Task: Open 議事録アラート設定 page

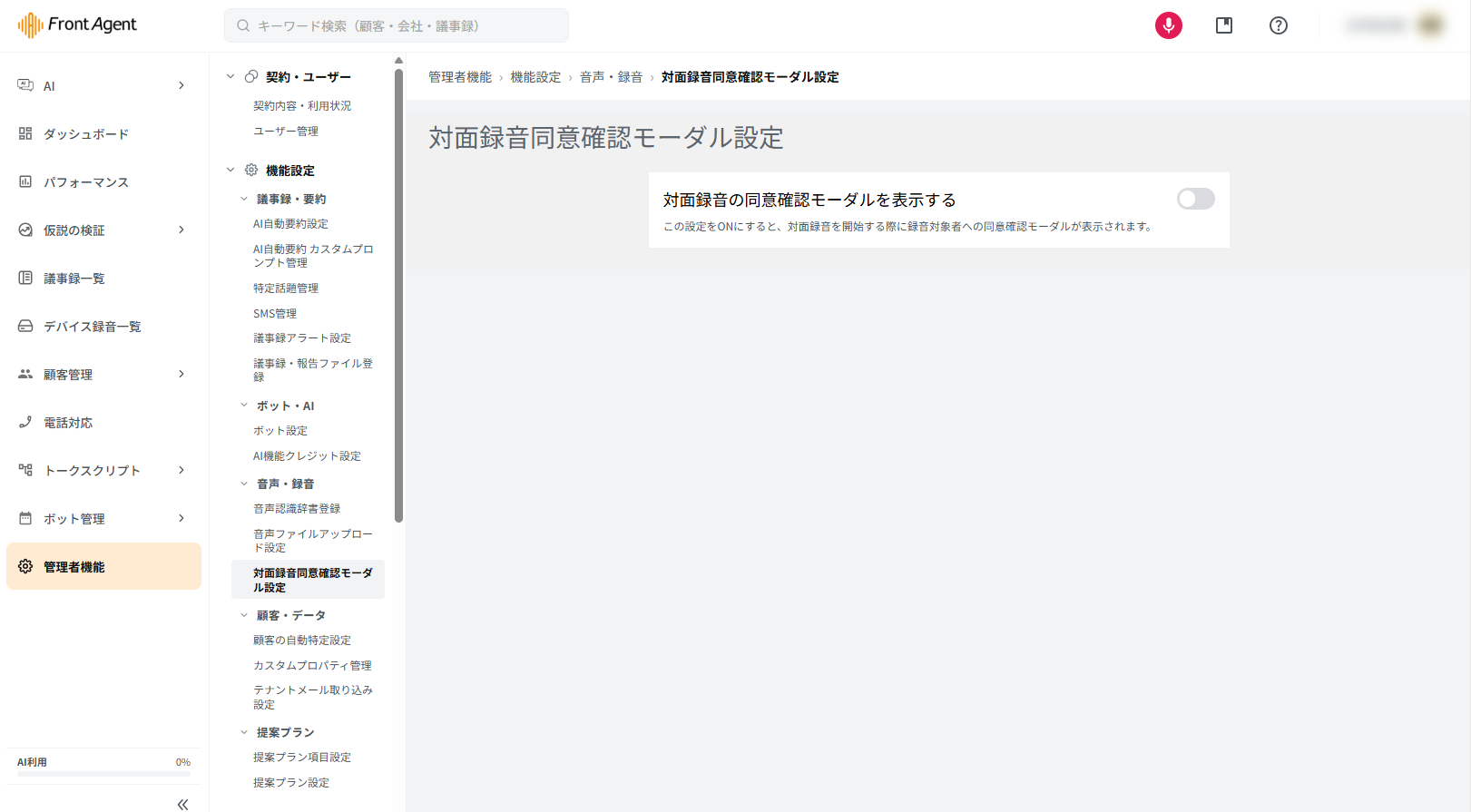Action: (x=302, y=338)
